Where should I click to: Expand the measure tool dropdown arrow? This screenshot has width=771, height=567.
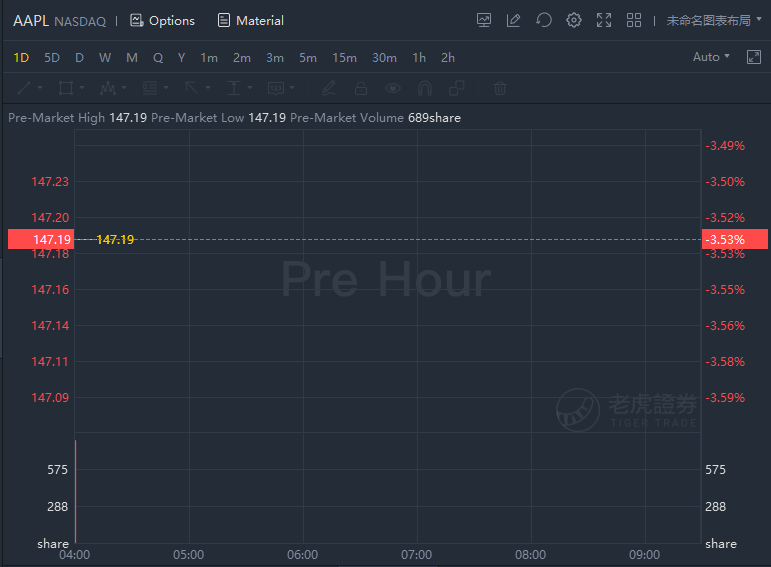[x=250, y=88]
